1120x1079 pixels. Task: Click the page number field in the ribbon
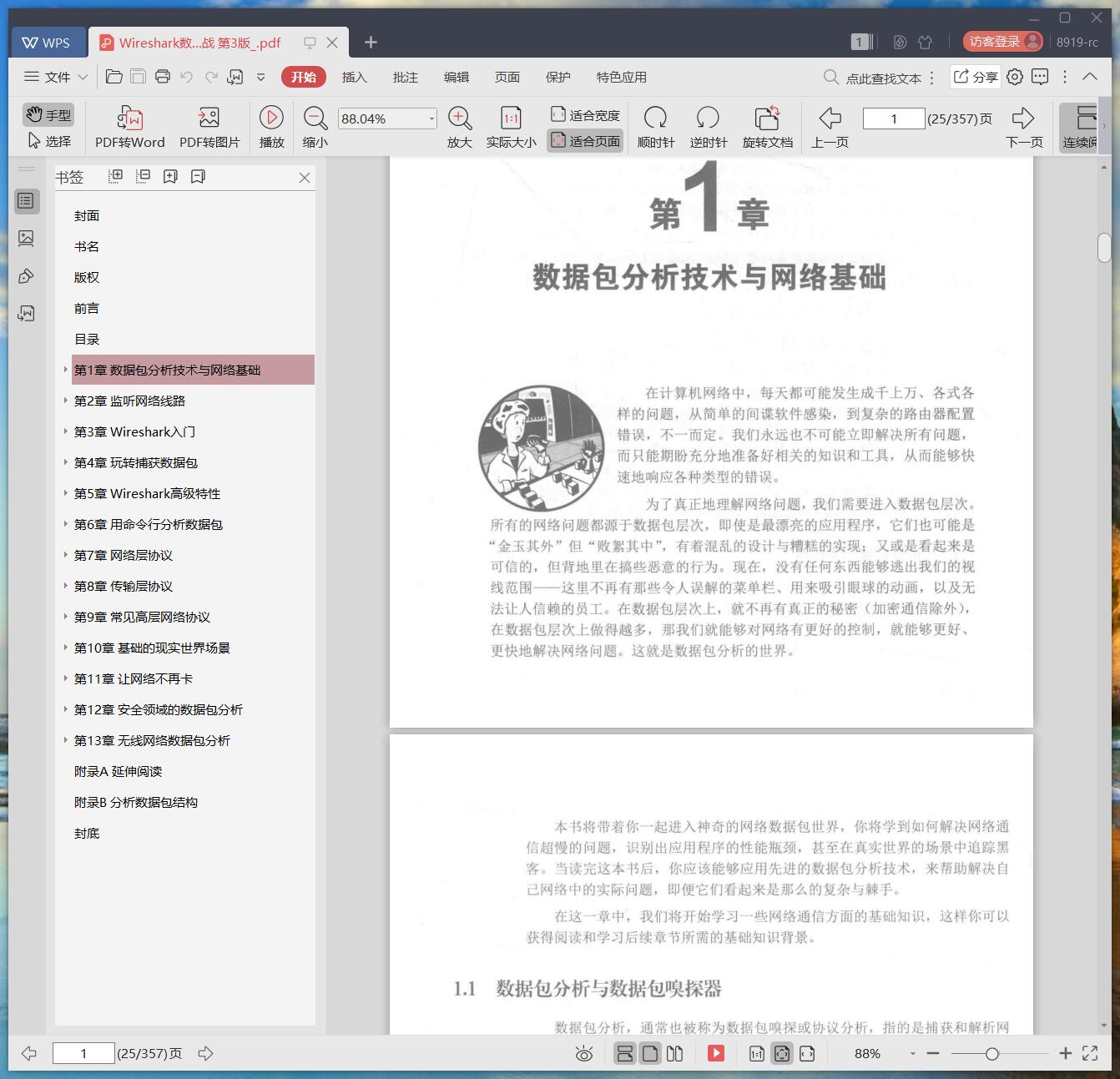pyautogui.click(x=894, y=118)
